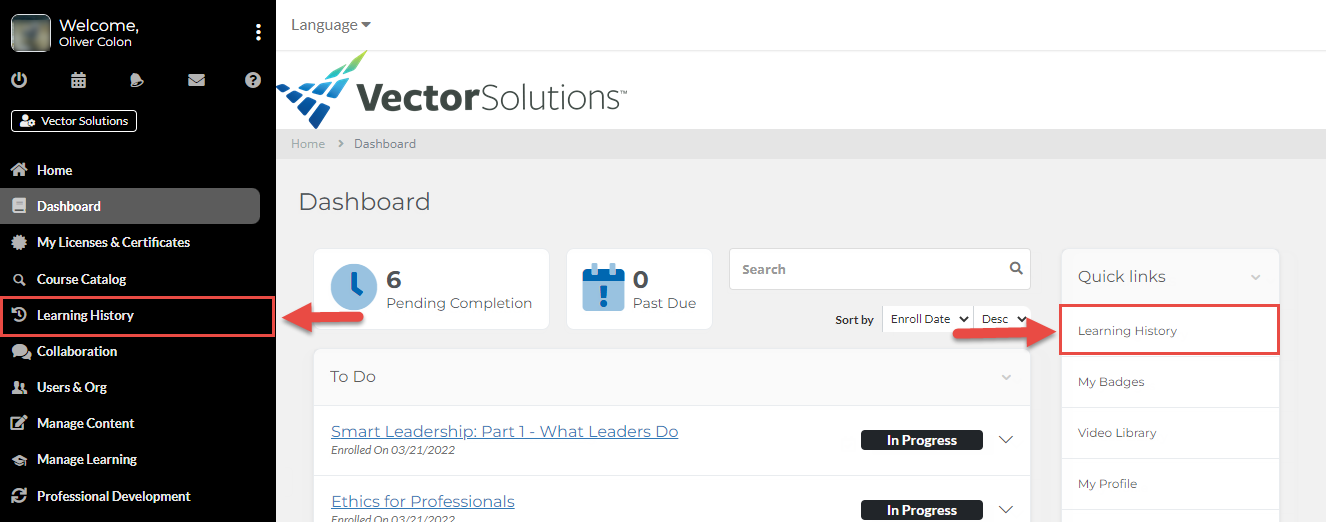Open the Ethics for Professionals course link
This screenshot has width=1326, height=522.
pos(422,501)
